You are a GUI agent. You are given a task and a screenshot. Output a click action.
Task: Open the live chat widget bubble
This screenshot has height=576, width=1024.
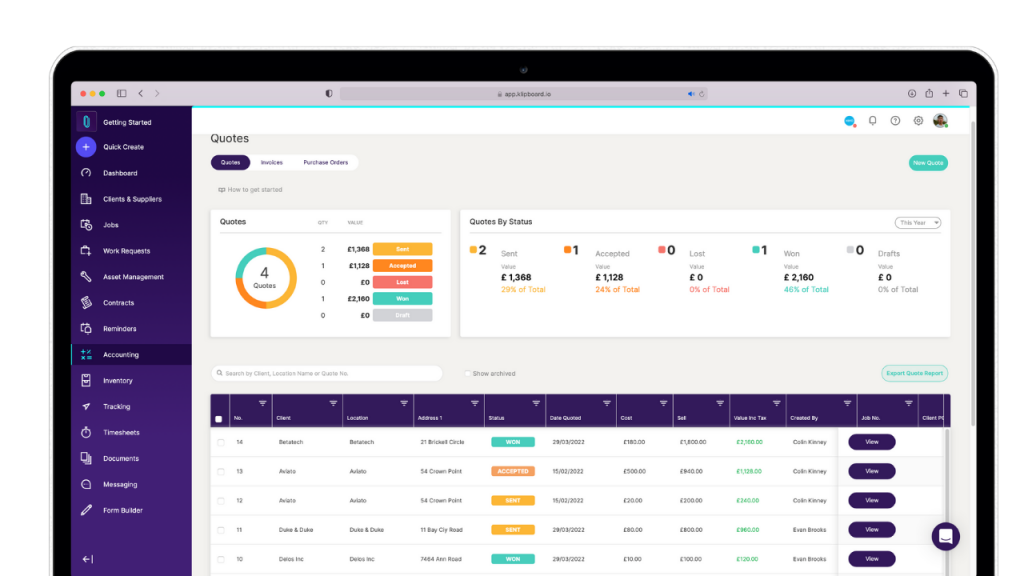click(x=946, y=537)
